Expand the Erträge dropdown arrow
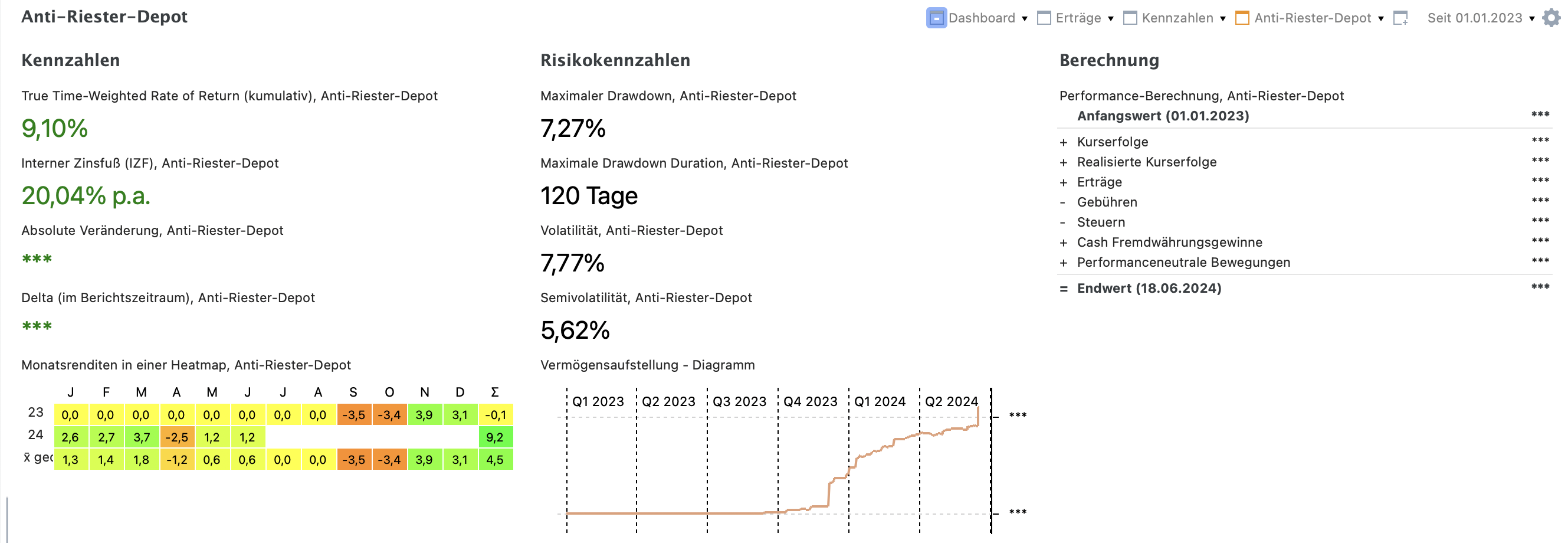 [x=1110, y=19]
